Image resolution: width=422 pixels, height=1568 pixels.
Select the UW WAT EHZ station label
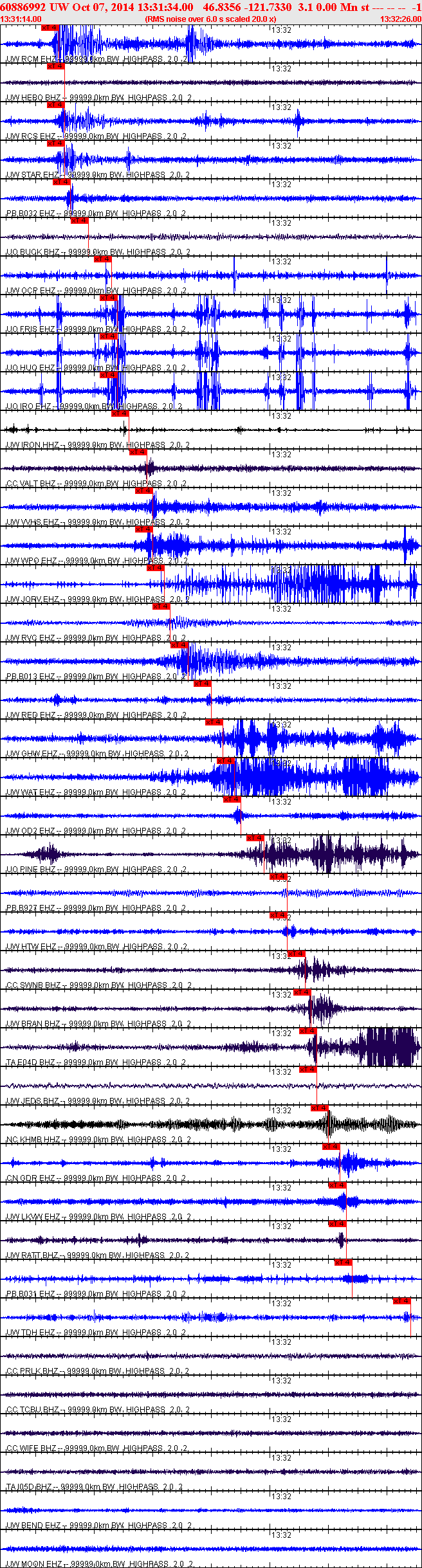(31, 792)
